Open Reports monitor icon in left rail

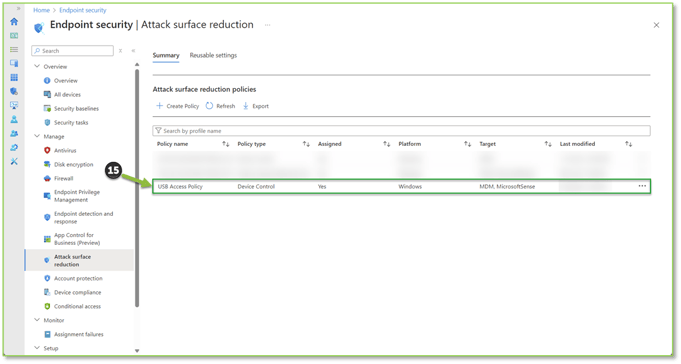pyautogui.click(x=14, y=106)
